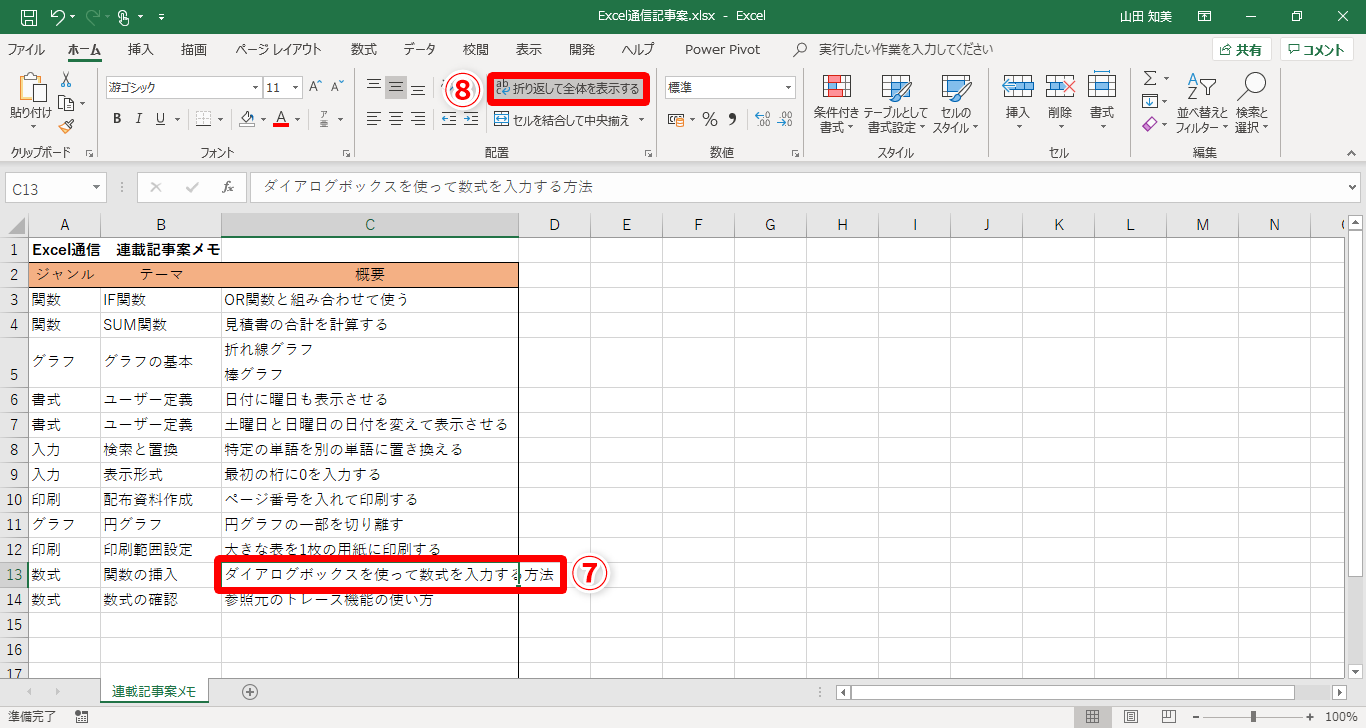
Task: Click the 共有 share button
Action: pos(1242,50)
